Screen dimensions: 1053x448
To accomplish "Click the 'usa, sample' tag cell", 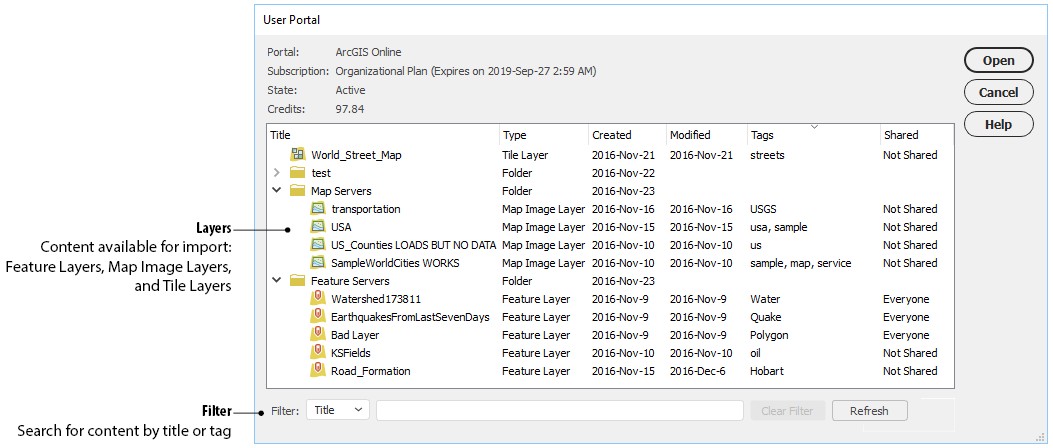I will (778, 227).
